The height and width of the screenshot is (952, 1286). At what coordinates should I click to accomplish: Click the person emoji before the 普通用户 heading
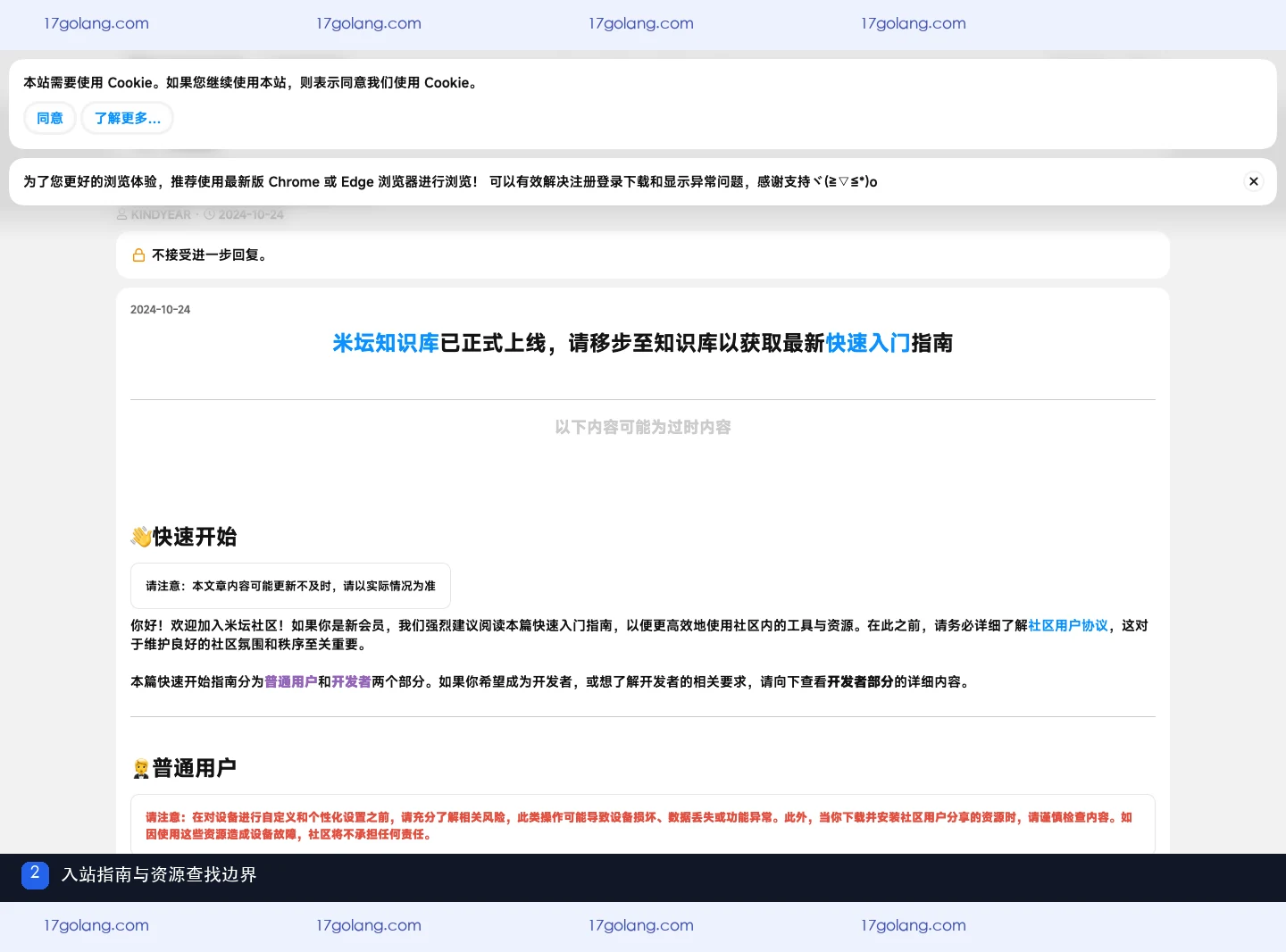coord(140,769)
